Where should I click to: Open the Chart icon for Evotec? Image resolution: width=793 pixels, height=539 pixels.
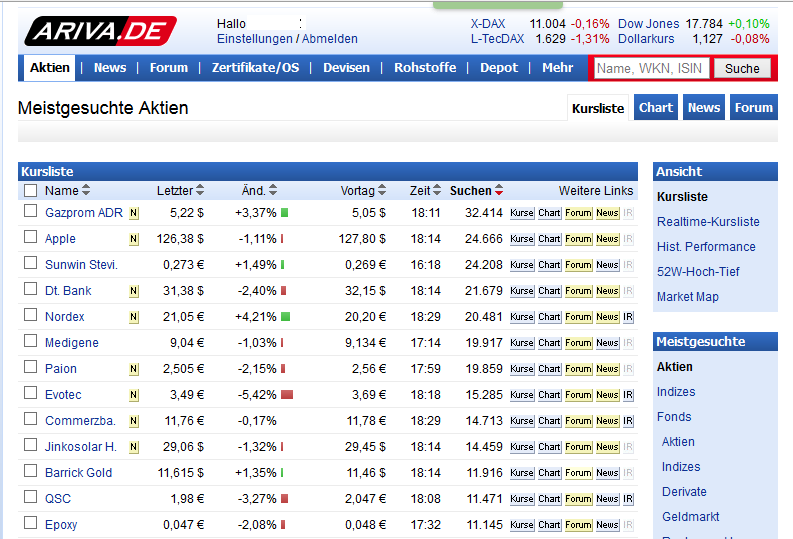click(x=549, y=395)
